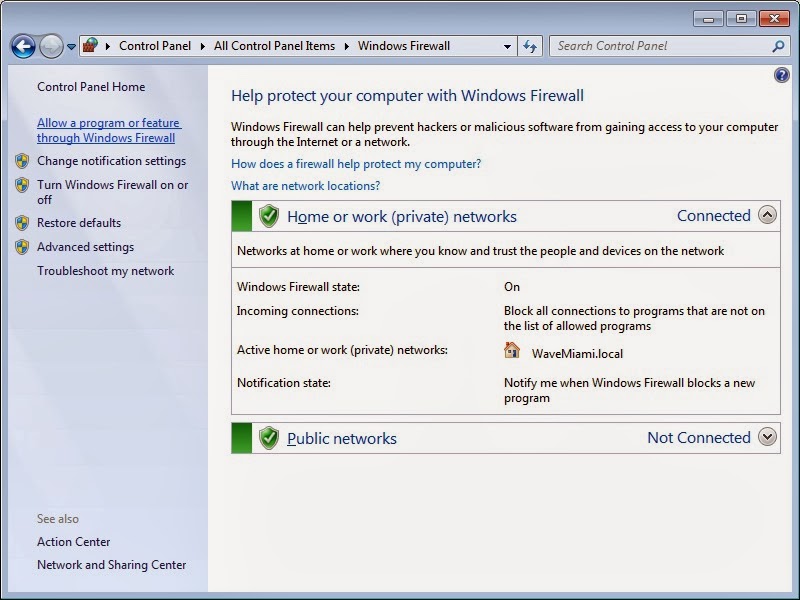Screen dimensions: 800x600
Task: Open Network and Sharing Center link
Action: click(111, 565)
